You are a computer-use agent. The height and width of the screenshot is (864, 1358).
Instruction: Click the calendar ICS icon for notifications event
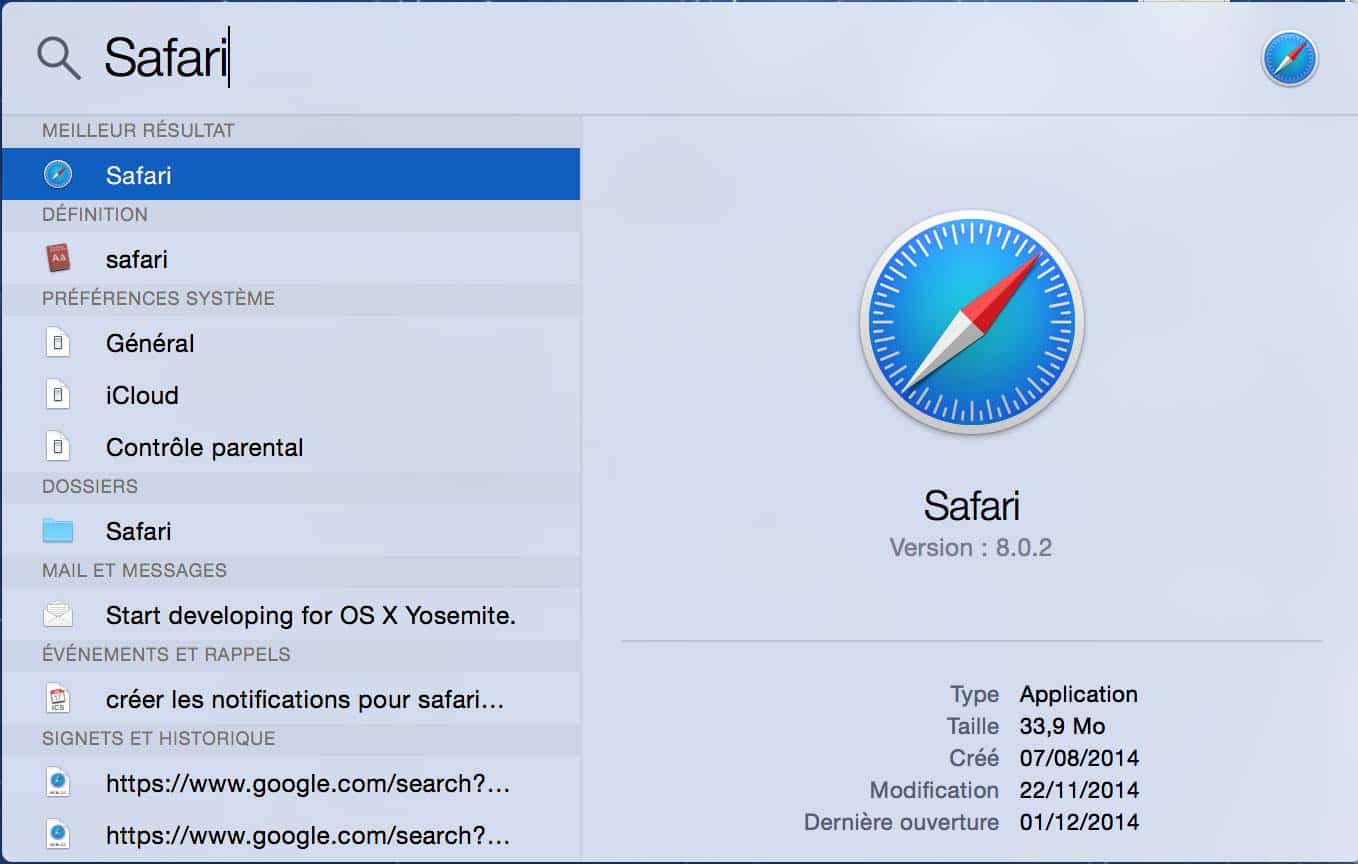58,699
